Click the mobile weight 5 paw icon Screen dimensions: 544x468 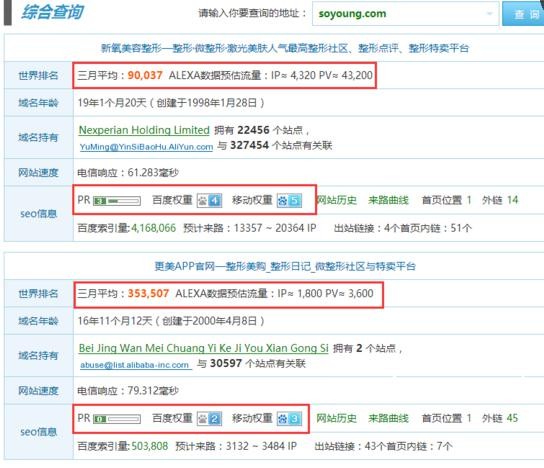point(289,201)
